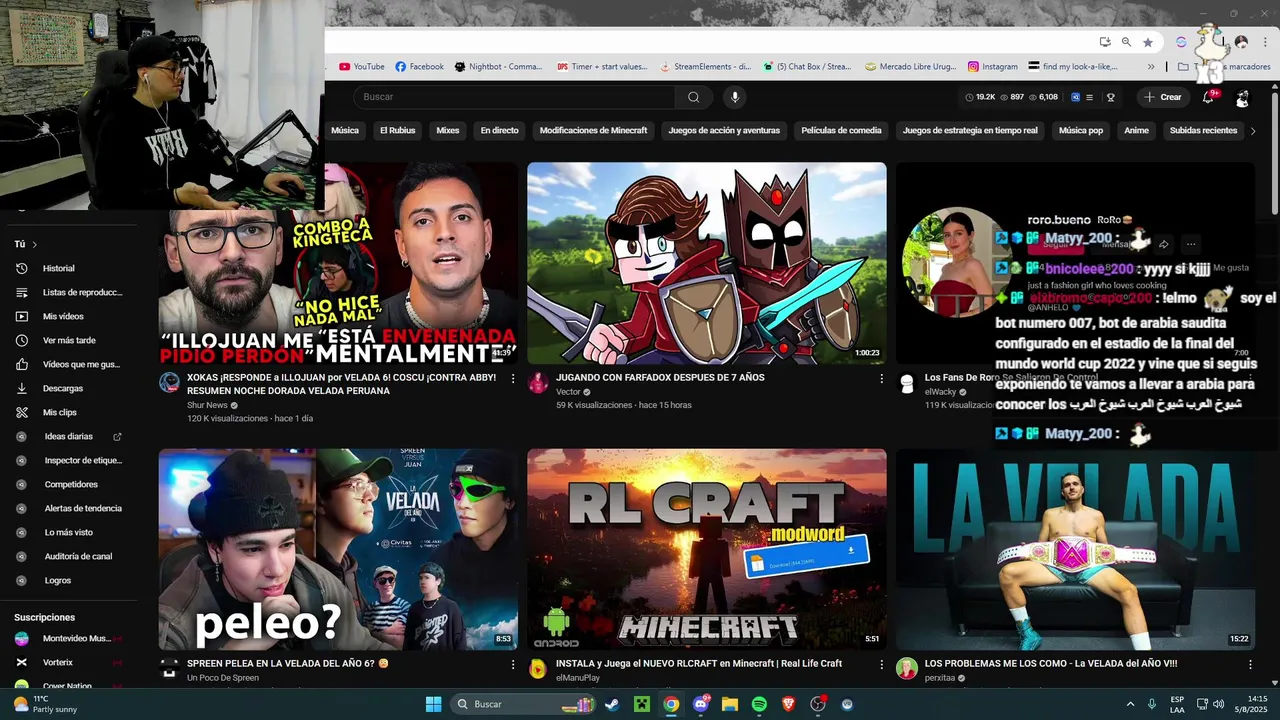The height and width of the screenshot is (720, 1280).
Task: Open Facebook bookmark
Action: 419,67
